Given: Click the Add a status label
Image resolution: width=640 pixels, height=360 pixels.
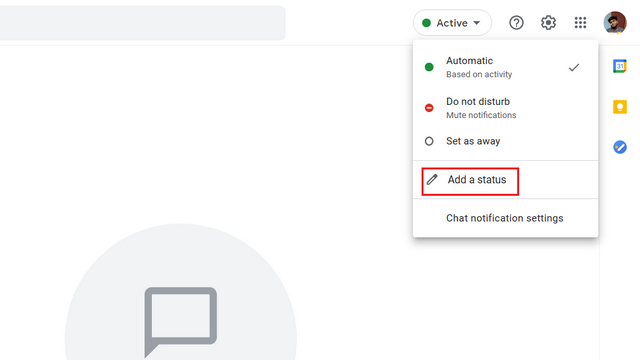Looking at the screenshot, I should (477, 180).
